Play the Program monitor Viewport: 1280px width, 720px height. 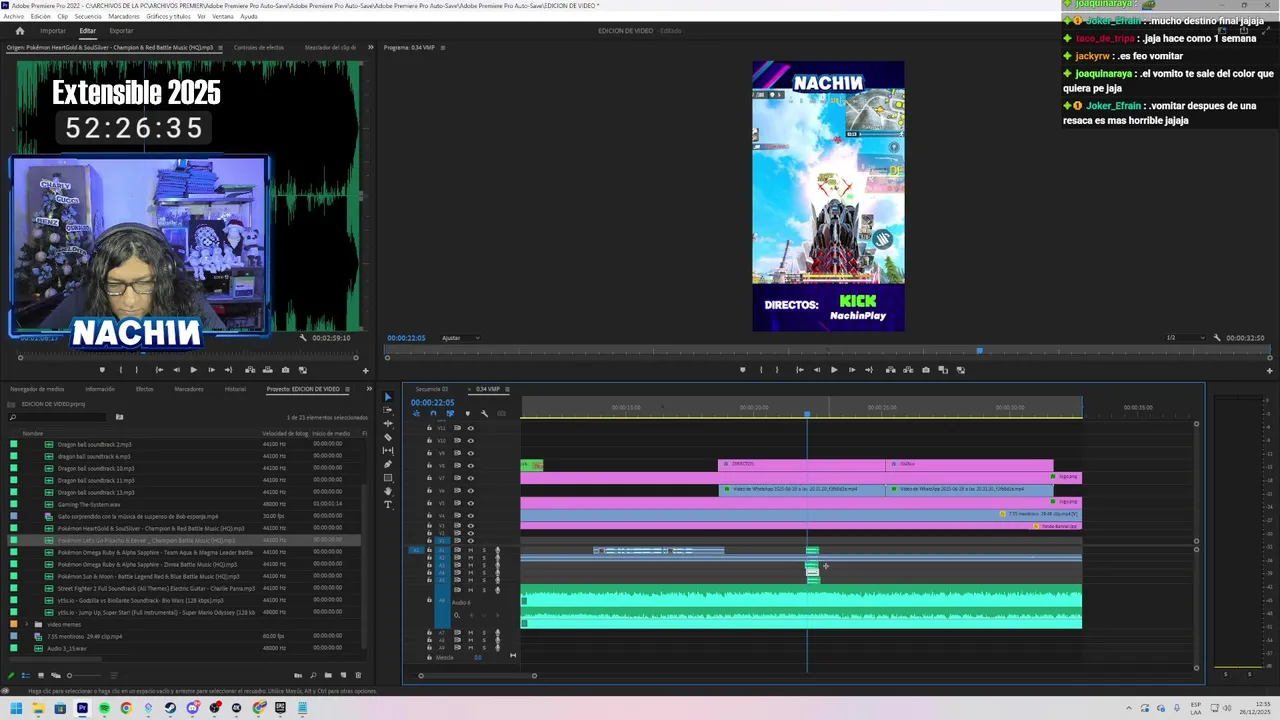click(x=834, y=370)
